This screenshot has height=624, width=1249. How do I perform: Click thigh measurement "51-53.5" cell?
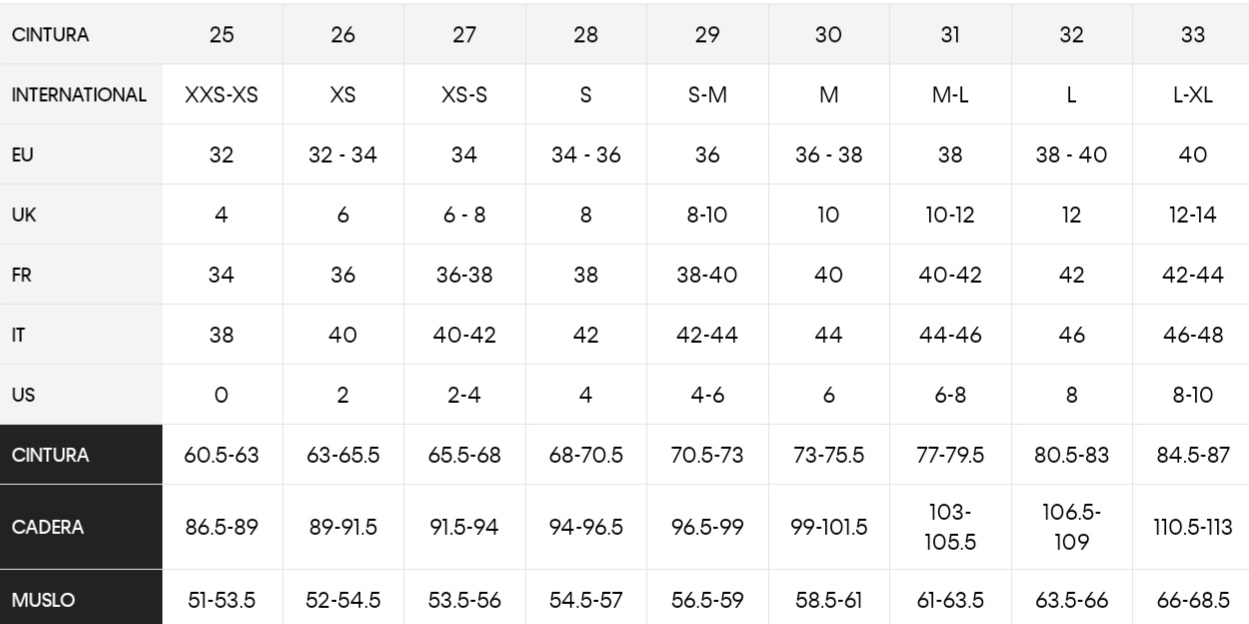point(222,601)
